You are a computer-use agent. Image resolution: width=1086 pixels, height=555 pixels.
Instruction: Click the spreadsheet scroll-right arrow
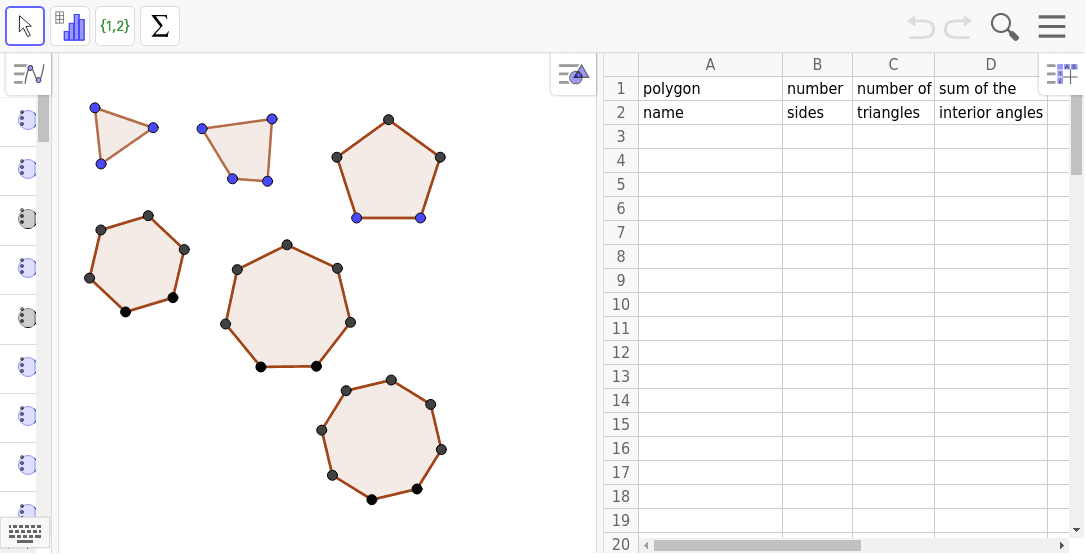1063,545
